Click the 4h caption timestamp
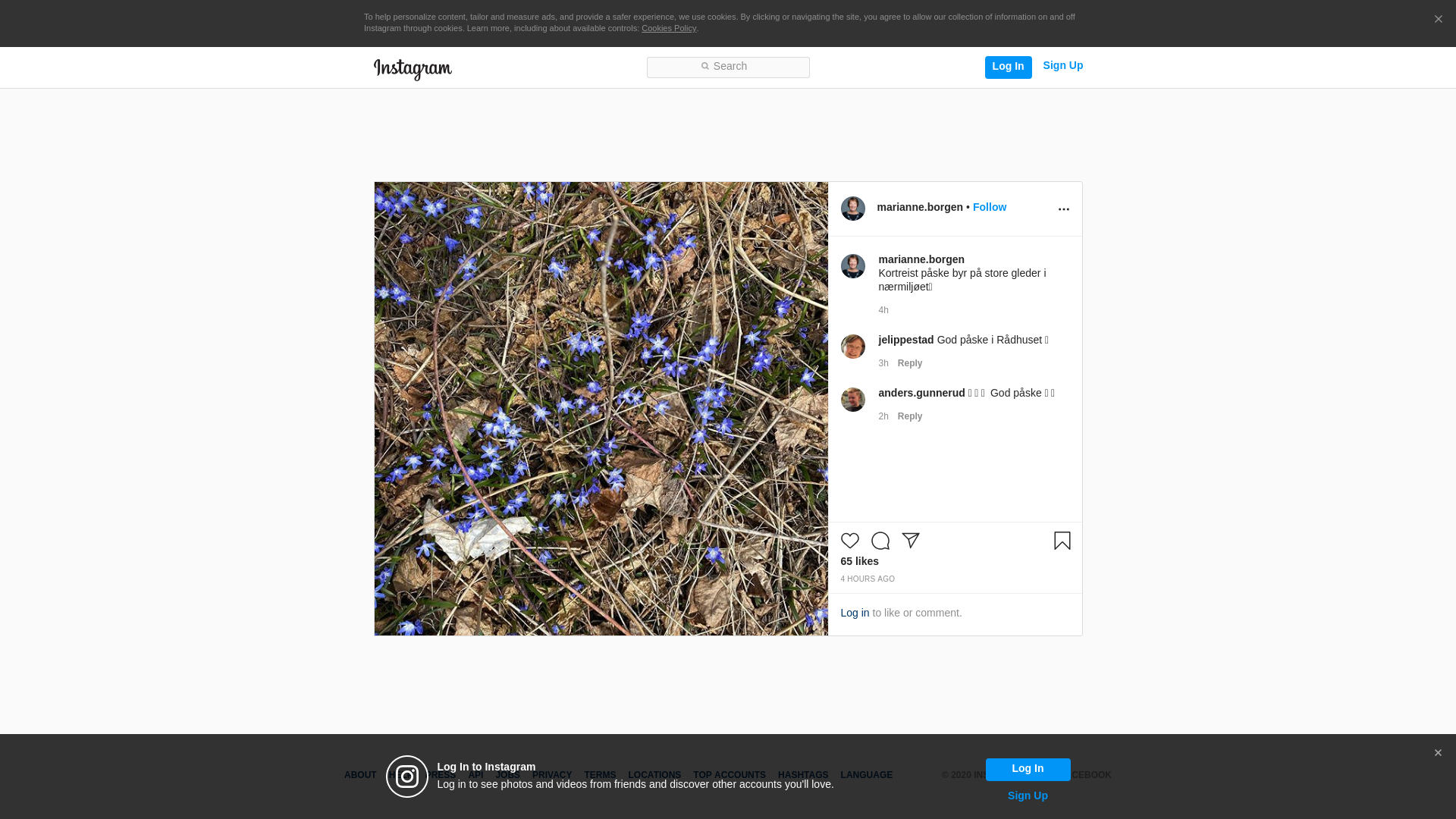 (883, 310)
